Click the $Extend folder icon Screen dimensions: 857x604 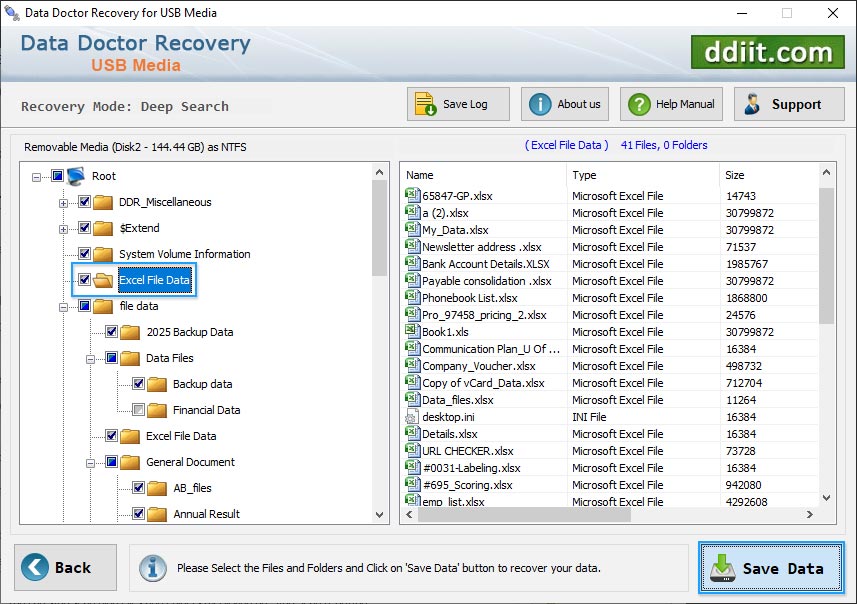coord(103,228)
